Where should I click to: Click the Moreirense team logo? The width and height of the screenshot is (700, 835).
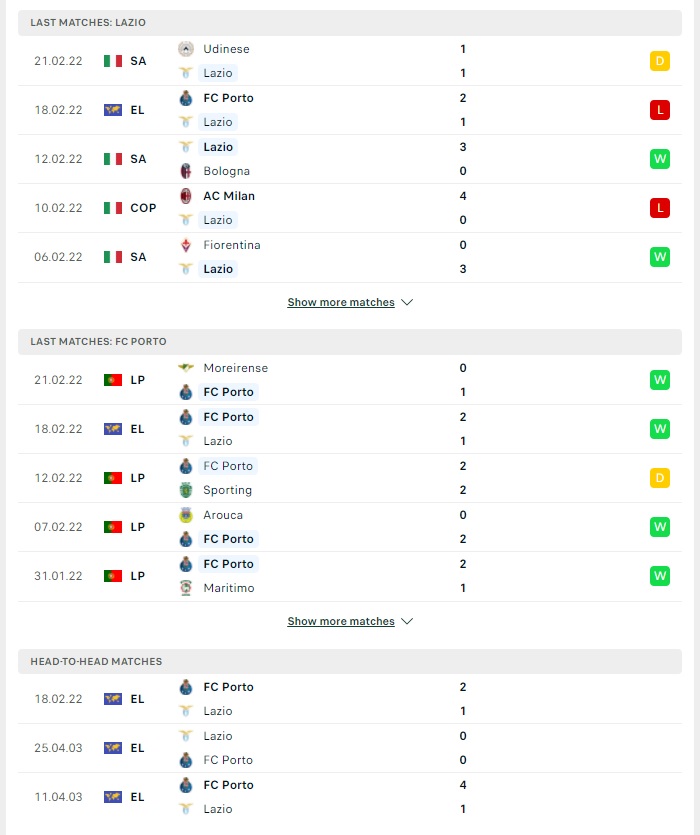[x=185, y=367]
